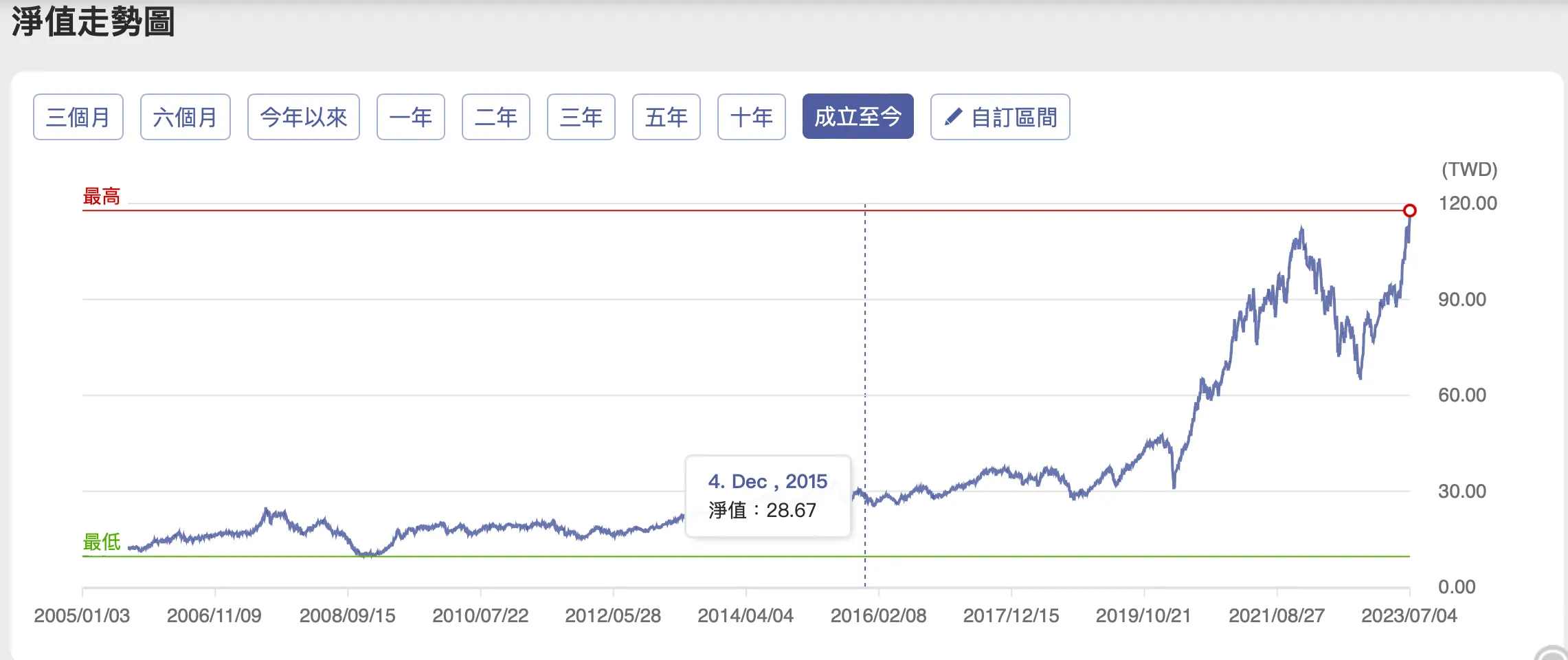
Task: Click the 0.00 axis value
Action: pos(1457,587)
